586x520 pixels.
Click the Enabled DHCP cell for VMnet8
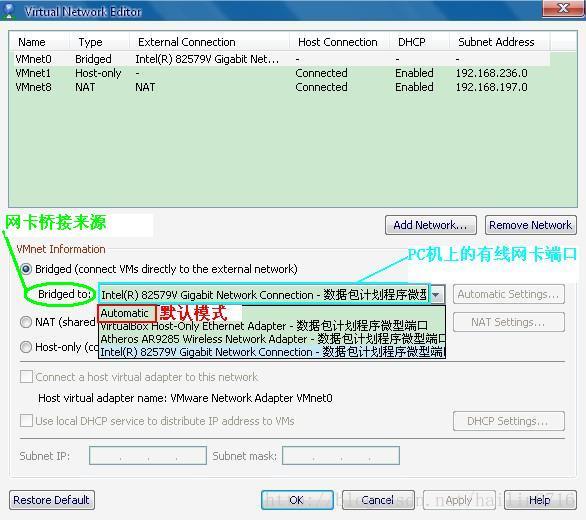[x=414, y=87]
